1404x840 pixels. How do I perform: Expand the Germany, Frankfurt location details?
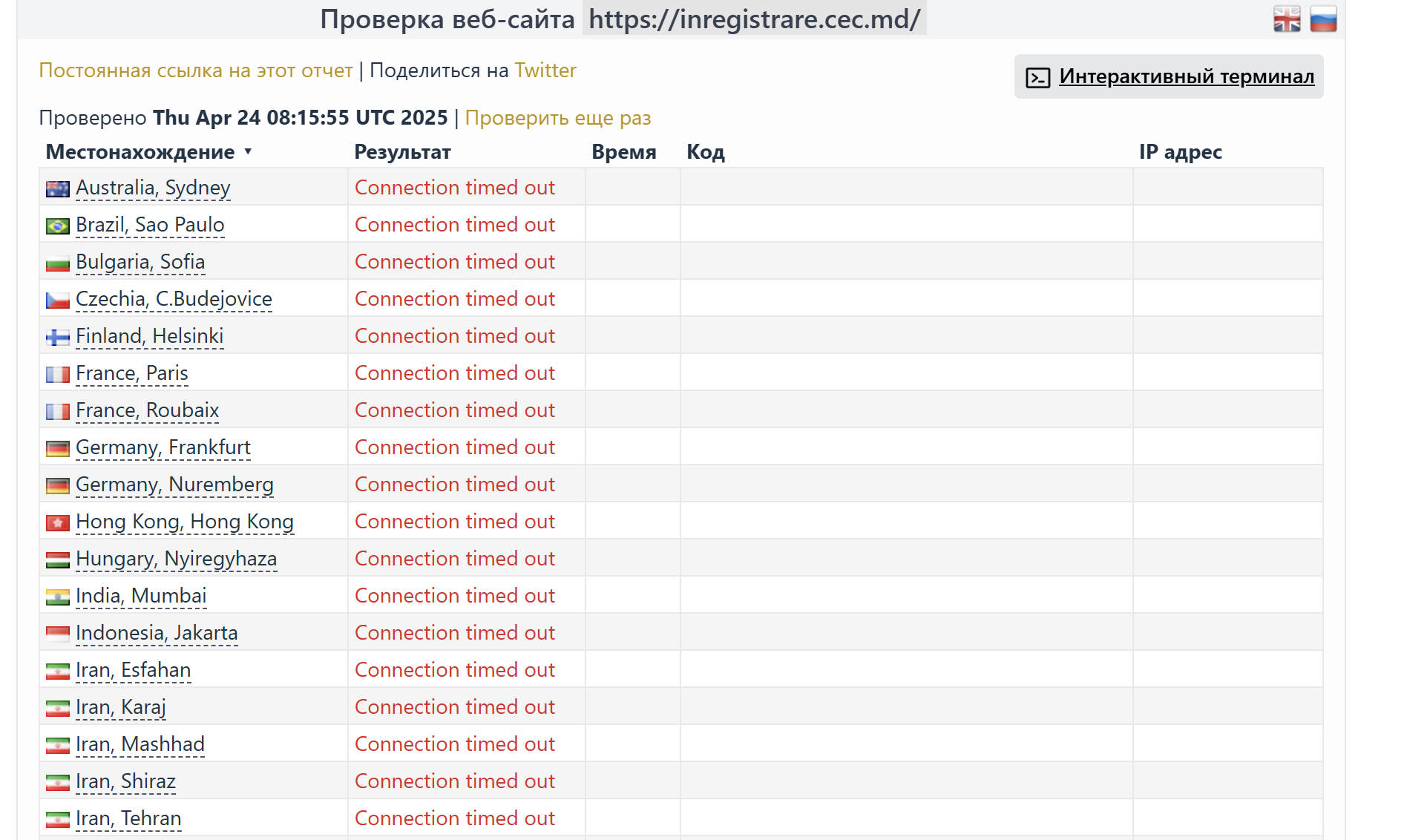pos(163,447)
